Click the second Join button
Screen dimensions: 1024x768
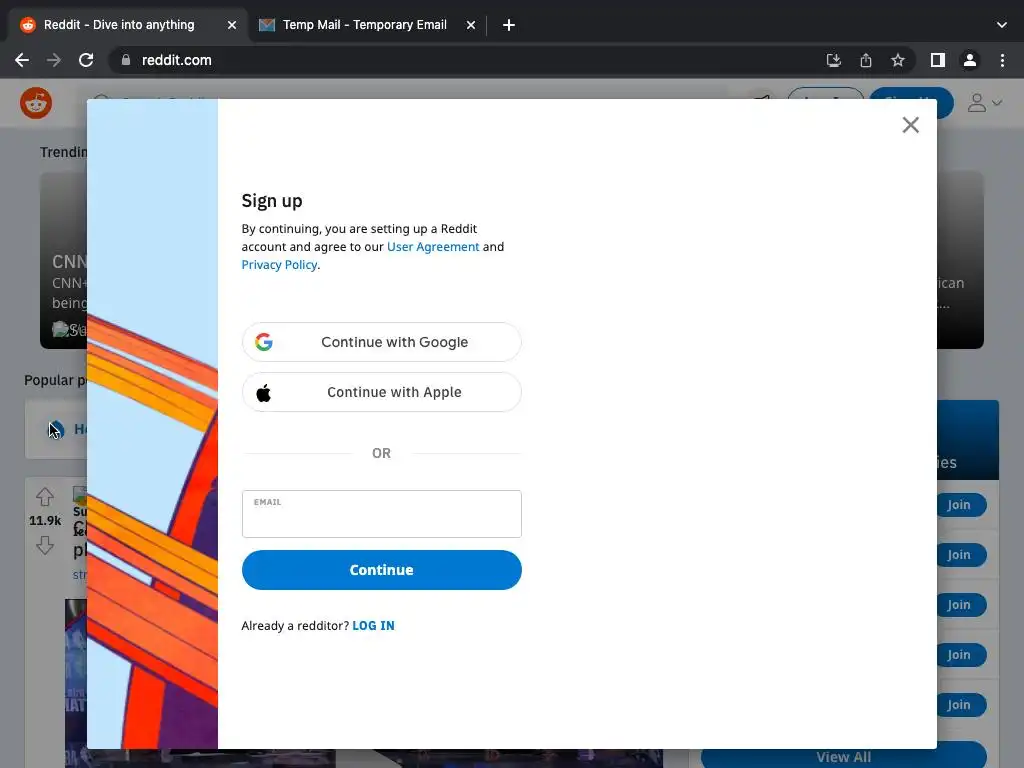(961, 554)
